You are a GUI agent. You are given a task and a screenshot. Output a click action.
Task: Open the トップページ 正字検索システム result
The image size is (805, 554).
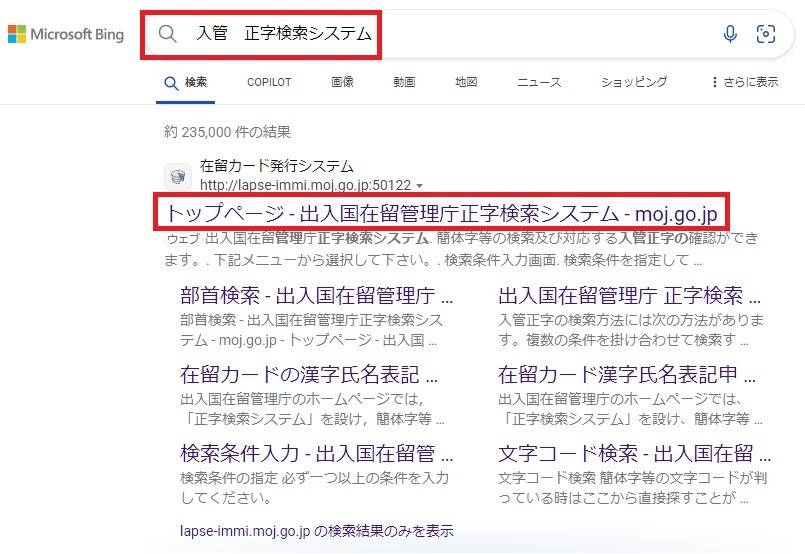coord(442,213)
